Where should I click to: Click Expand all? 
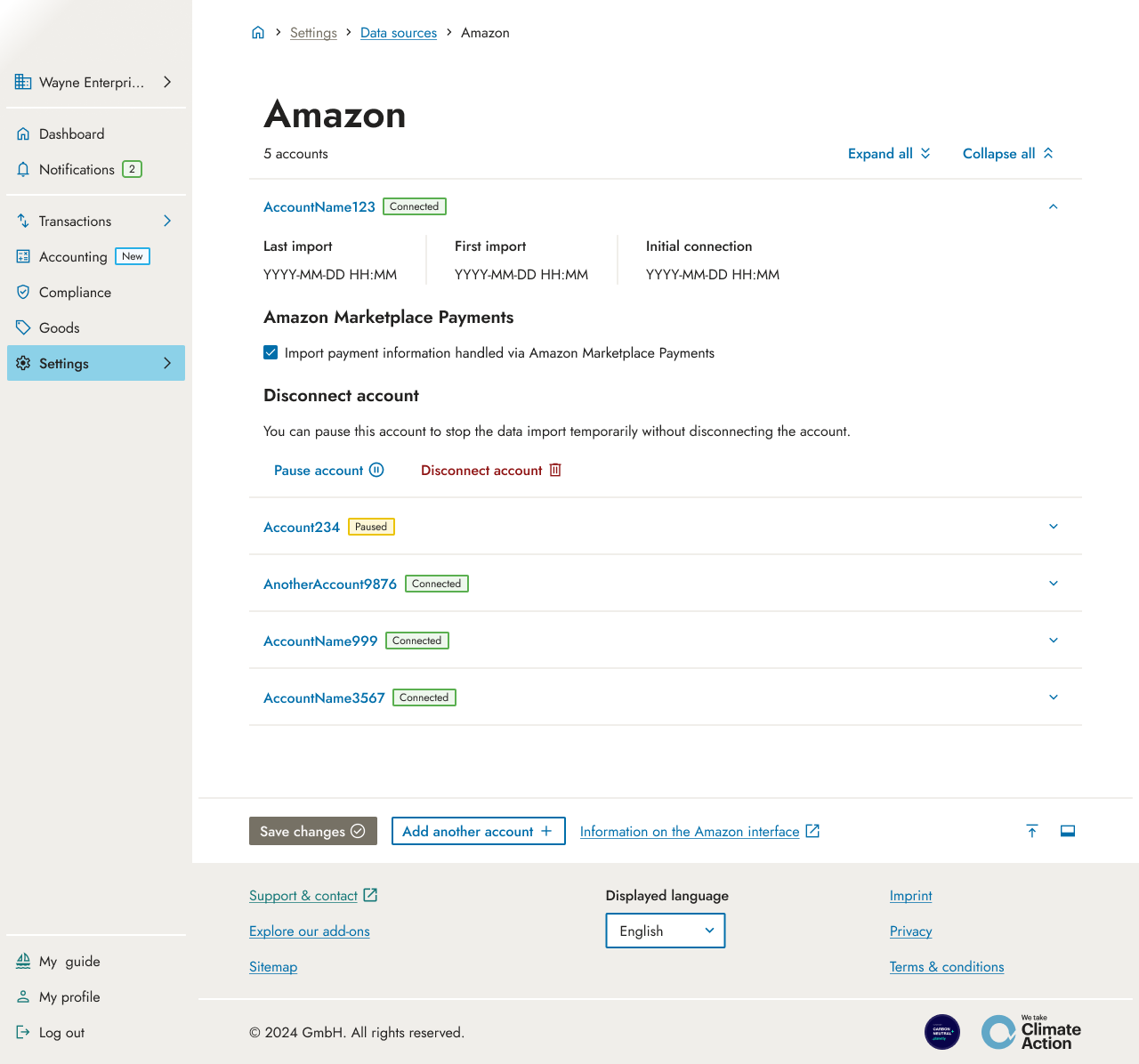(x=889, y=153)
